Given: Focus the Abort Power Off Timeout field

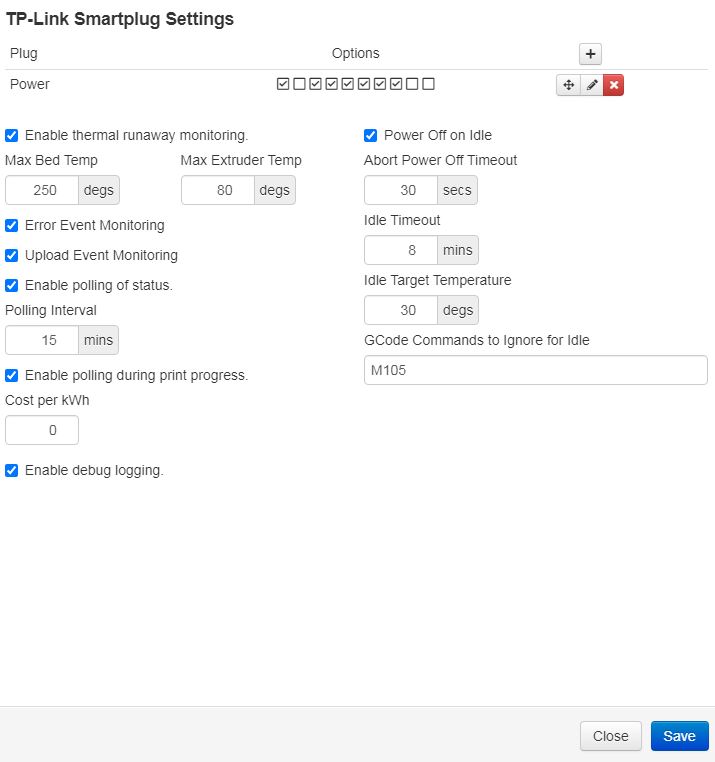Looking at the screenshot, I should click(x=401, y=190).
